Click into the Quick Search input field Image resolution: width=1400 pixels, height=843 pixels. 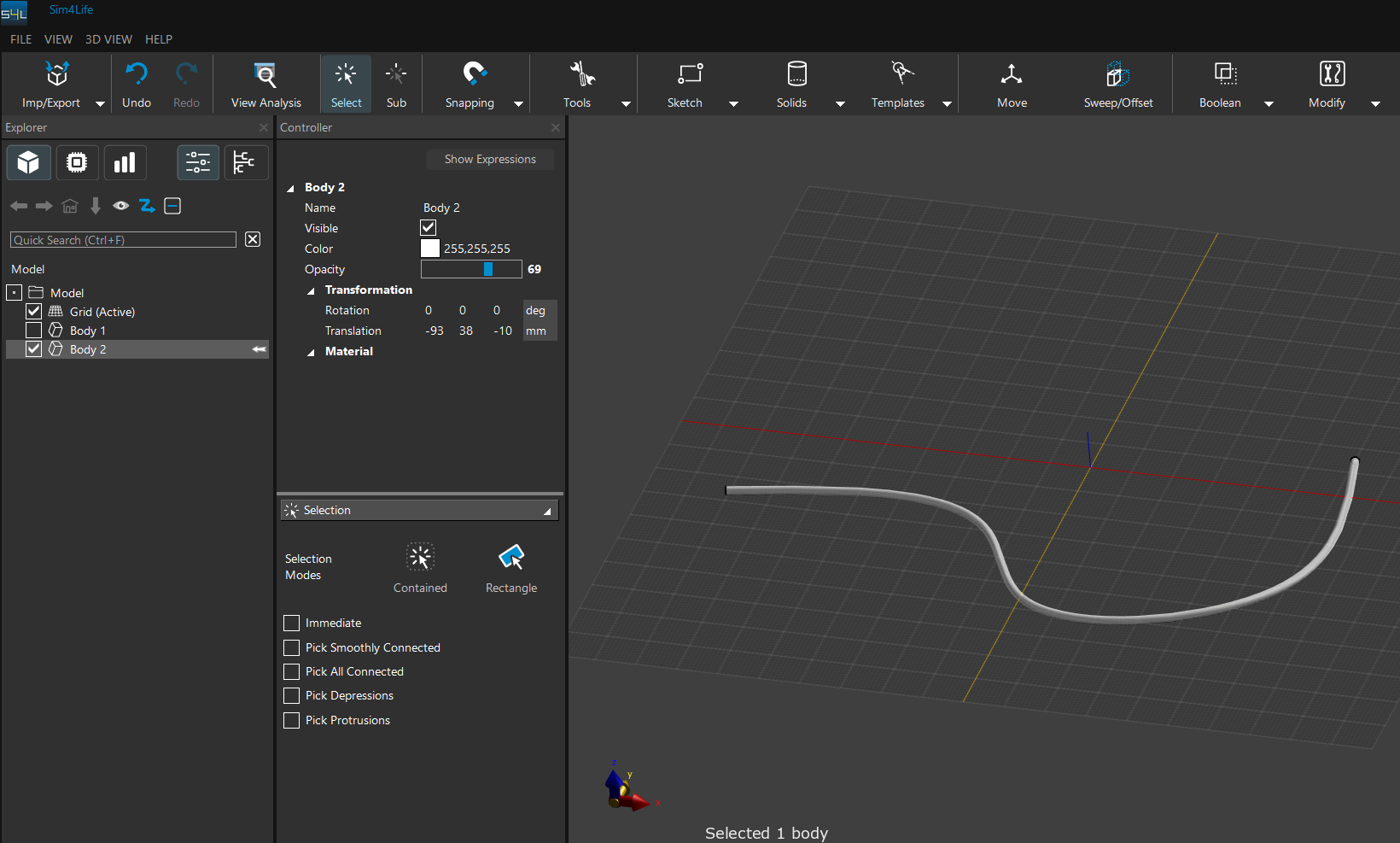(x=123, y=240)
